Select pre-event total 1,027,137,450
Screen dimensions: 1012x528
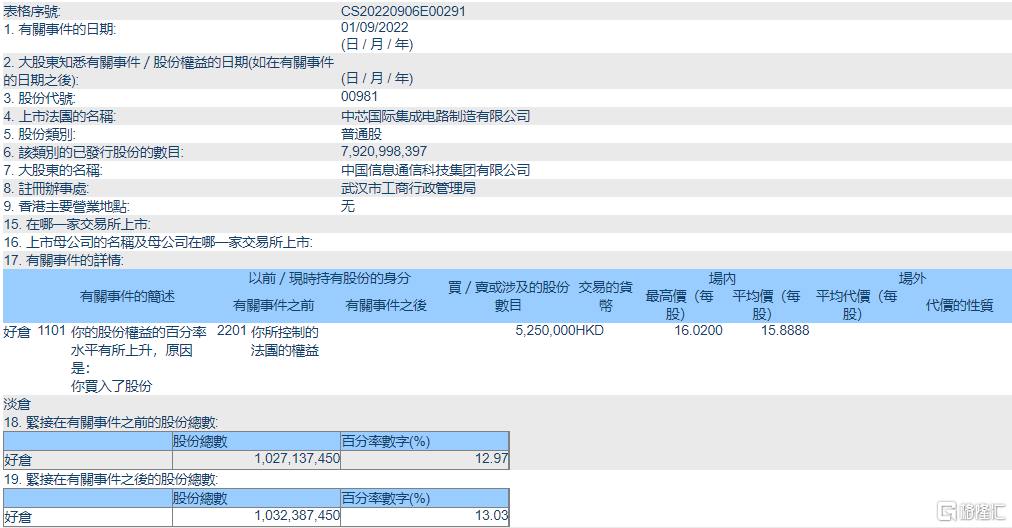click(297, 459)
